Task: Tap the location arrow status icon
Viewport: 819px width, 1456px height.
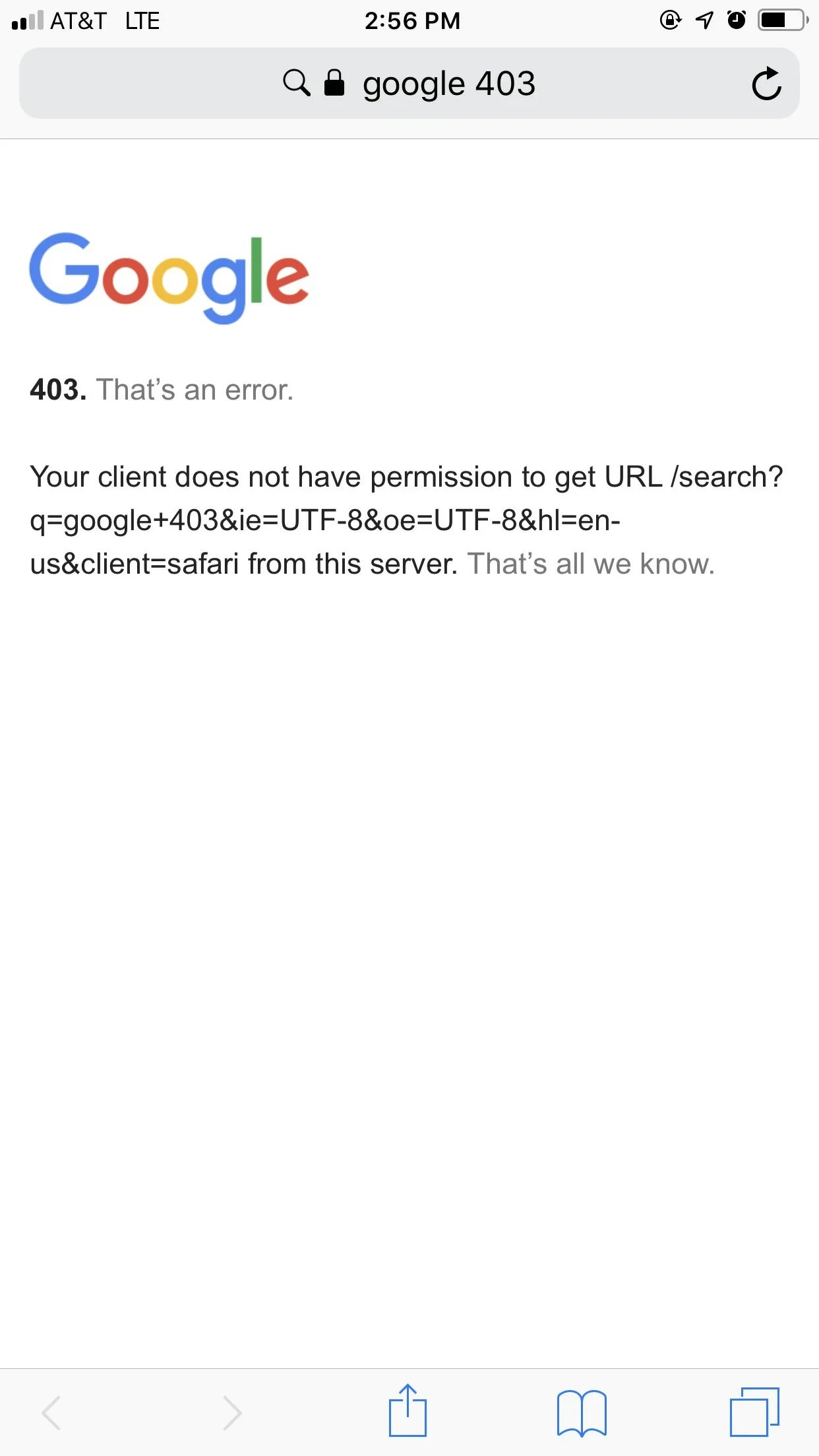Action: tap(704, 20)
